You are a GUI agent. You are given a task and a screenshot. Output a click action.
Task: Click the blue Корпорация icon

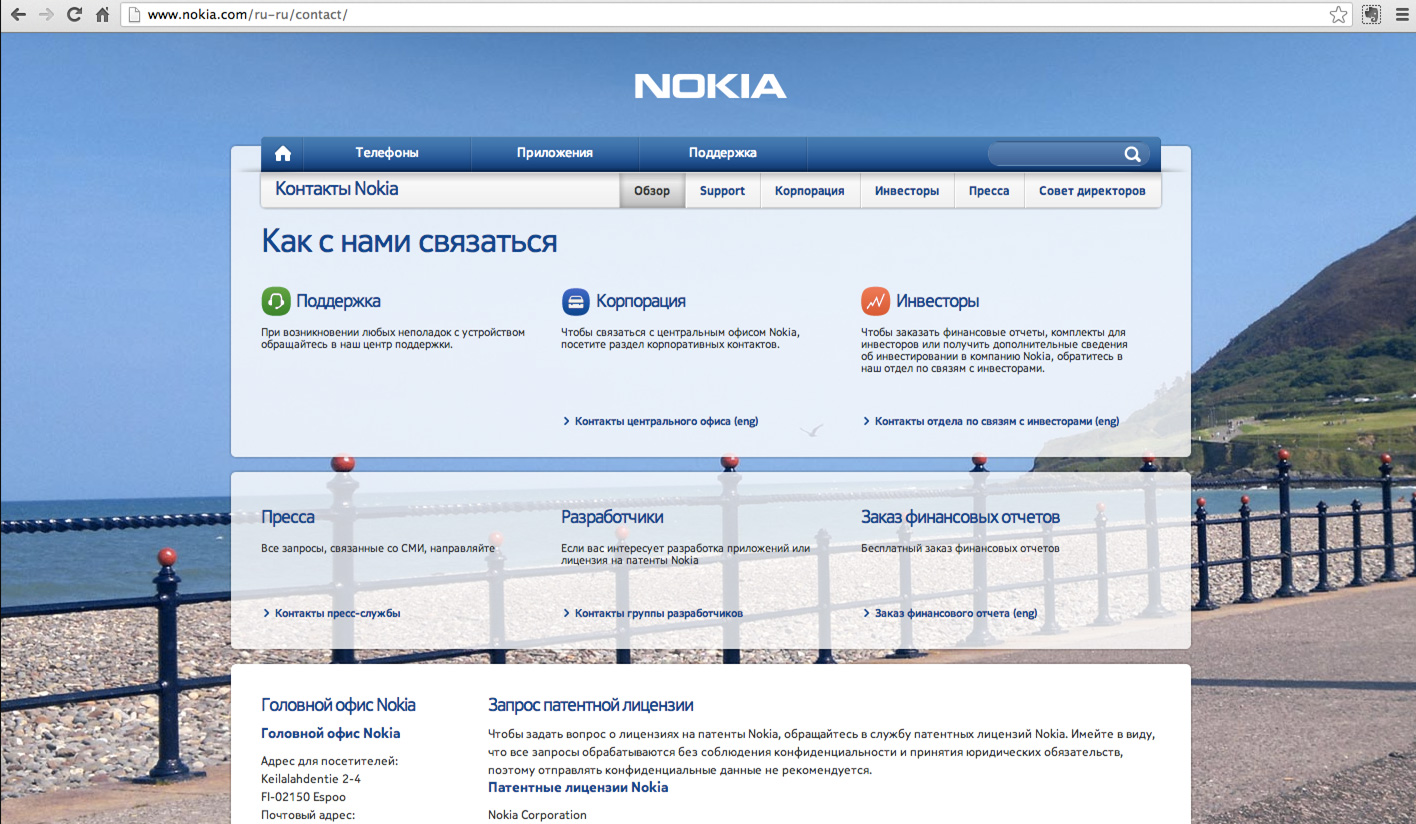click(576, 301)
